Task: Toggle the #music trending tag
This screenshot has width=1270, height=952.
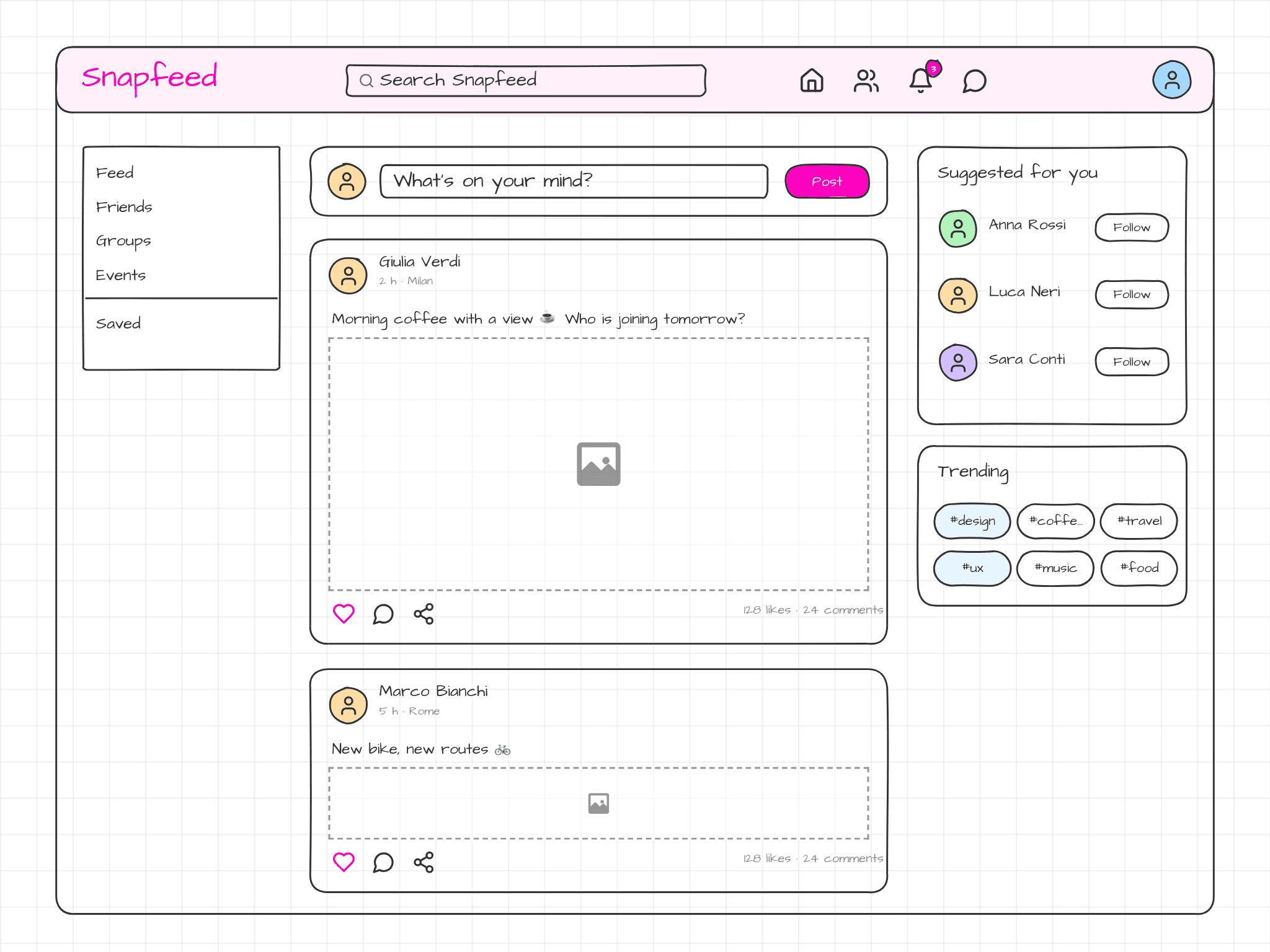Action: coord(1055,568)
